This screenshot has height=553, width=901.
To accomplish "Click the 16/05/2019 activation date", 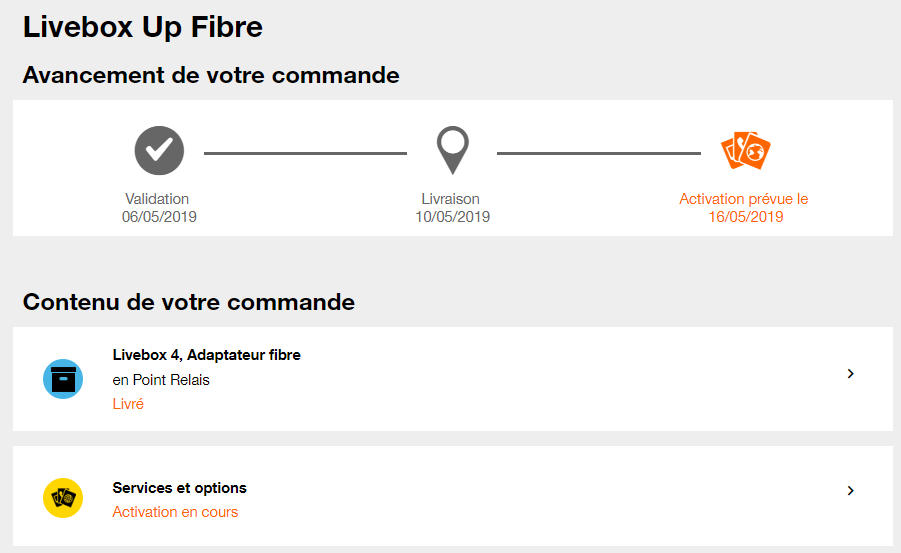I will [x=745, y=216].
